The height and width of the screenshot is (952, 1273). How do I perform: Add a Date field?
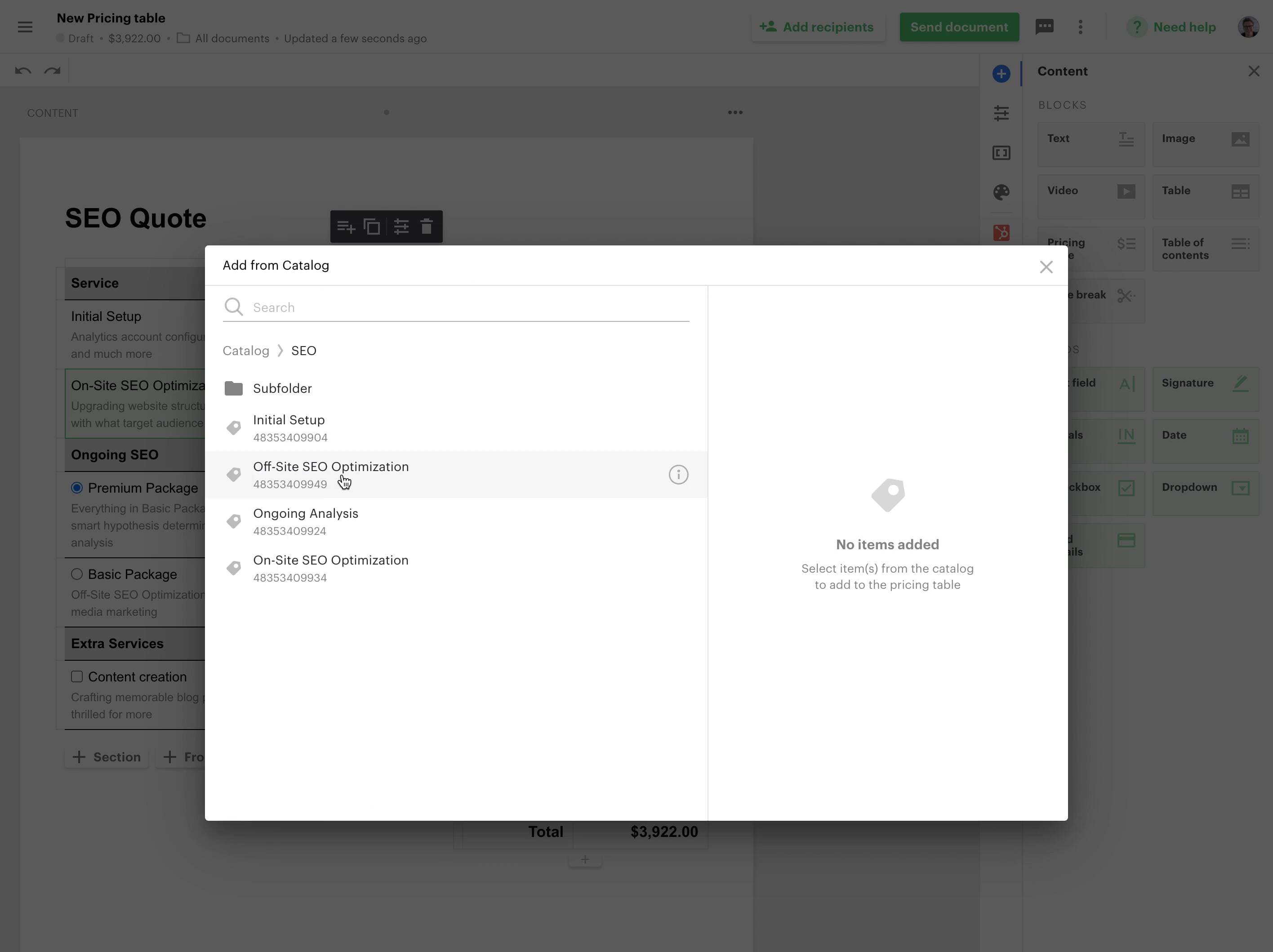[x=1205, y=441]
